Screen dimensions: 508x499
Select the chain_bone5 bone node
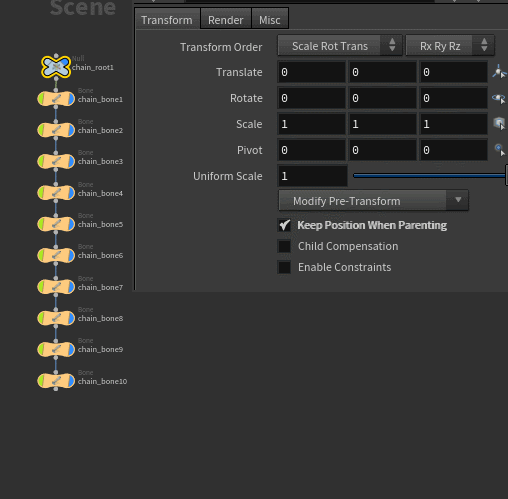click(x=56, y=224)
